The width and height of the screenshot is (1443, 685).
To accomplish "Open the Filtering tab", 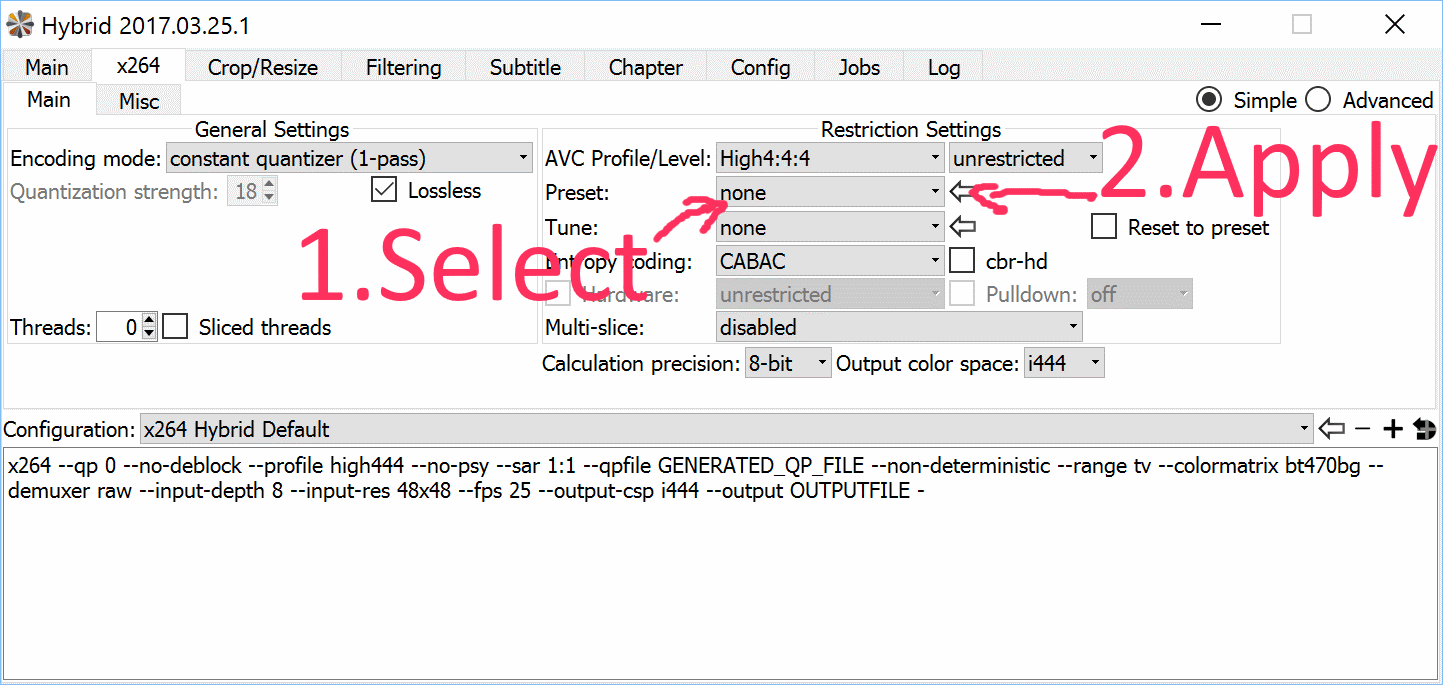I will (403, 67).
